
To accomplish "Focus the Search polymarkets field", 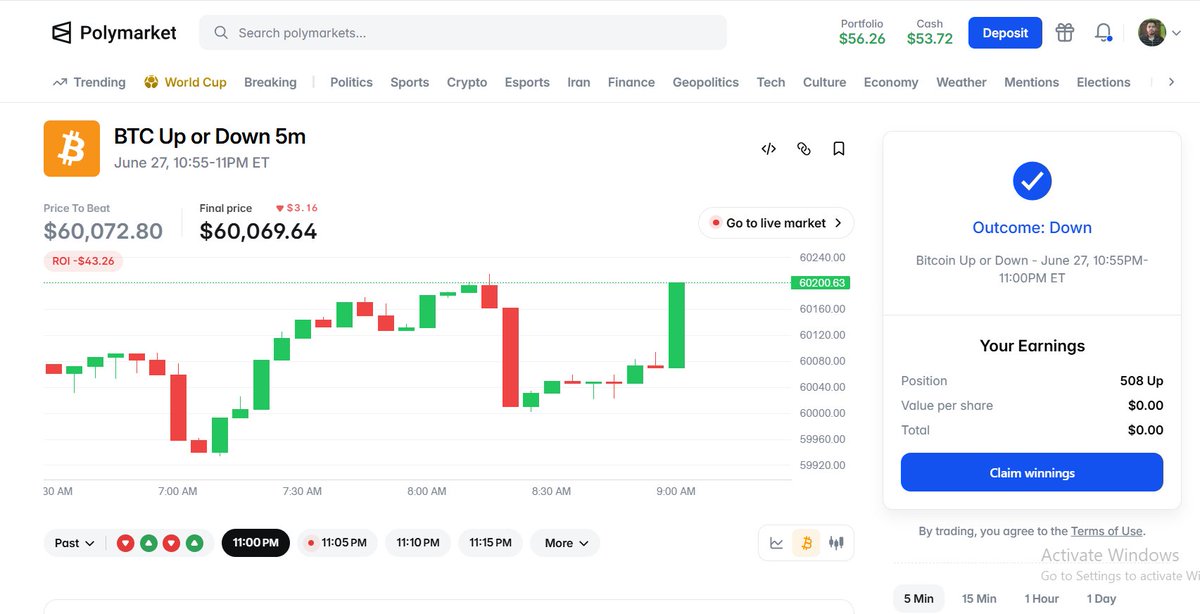I will [x=463, y=33].
